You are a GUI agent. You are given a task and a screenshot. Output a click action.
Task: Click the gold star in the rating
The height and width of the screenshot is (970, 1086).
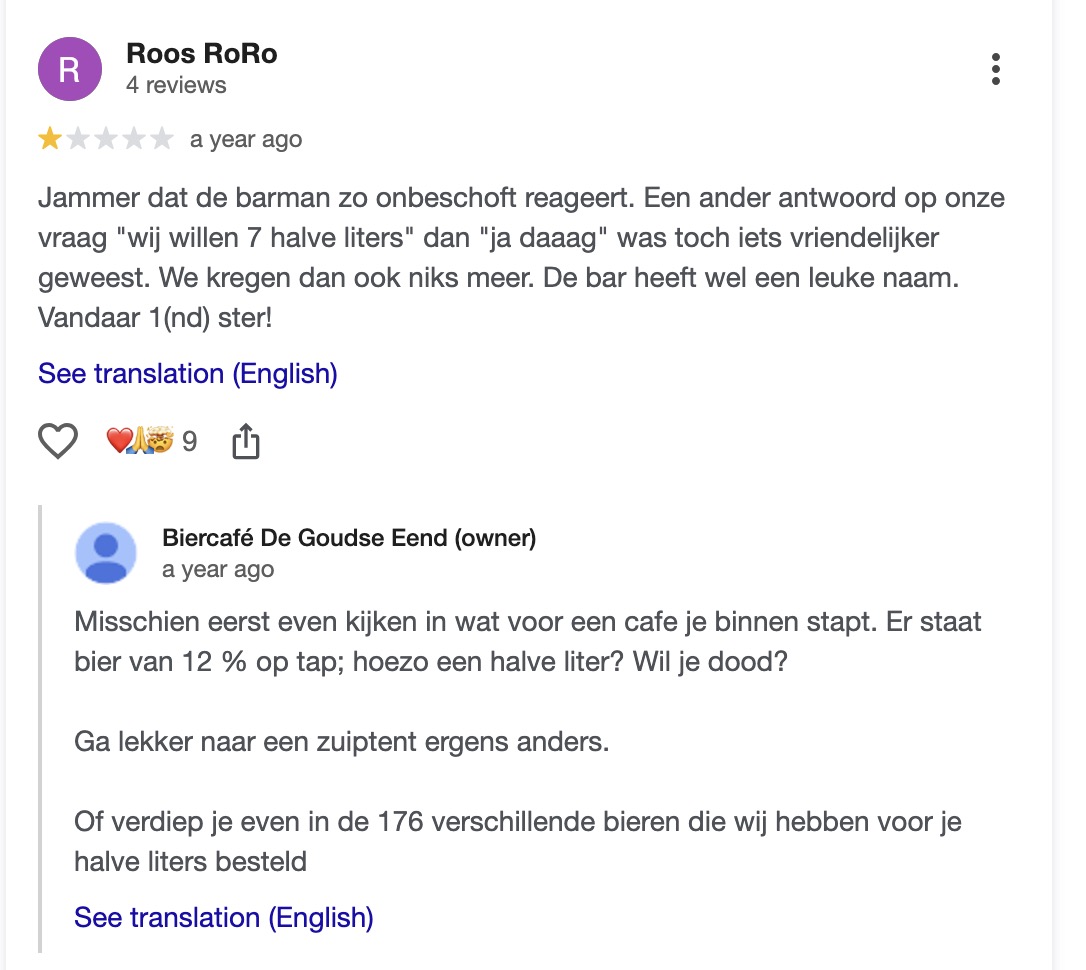pyautogui.click(x=49, y=140)
